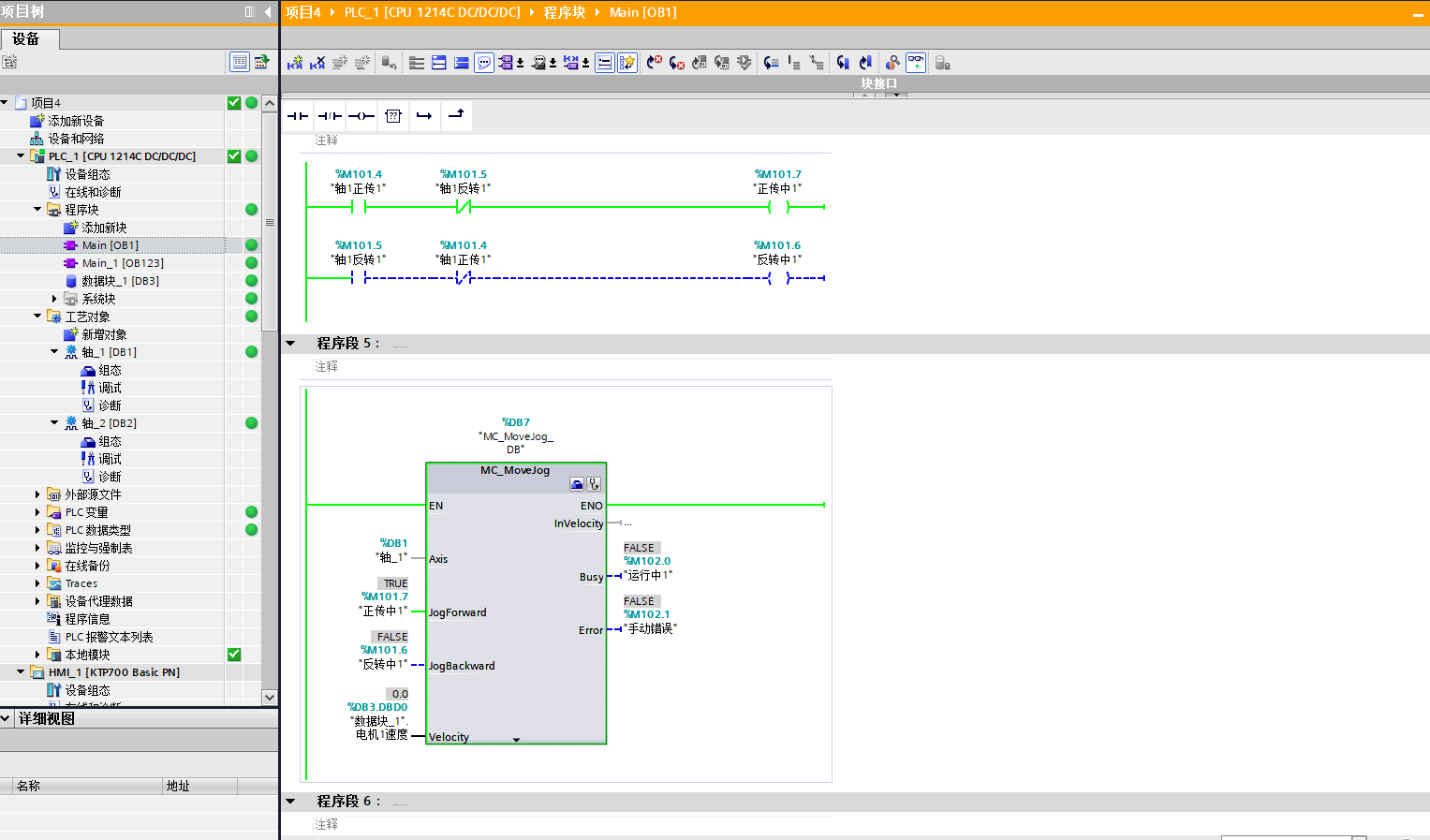This screenshot has width=1430, height=840.
Task: Insert a normally closed contact
Action: 330,116
